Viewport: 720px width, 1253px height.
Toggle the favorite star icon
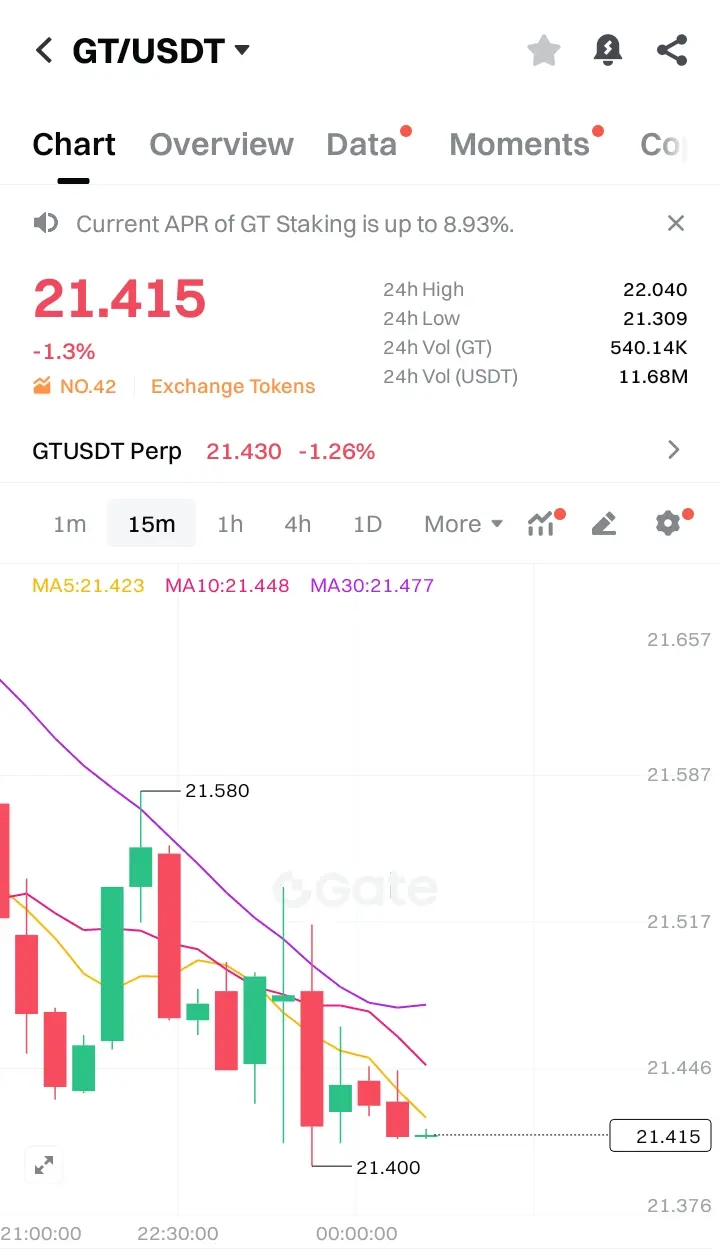click(x=543, y=50)
